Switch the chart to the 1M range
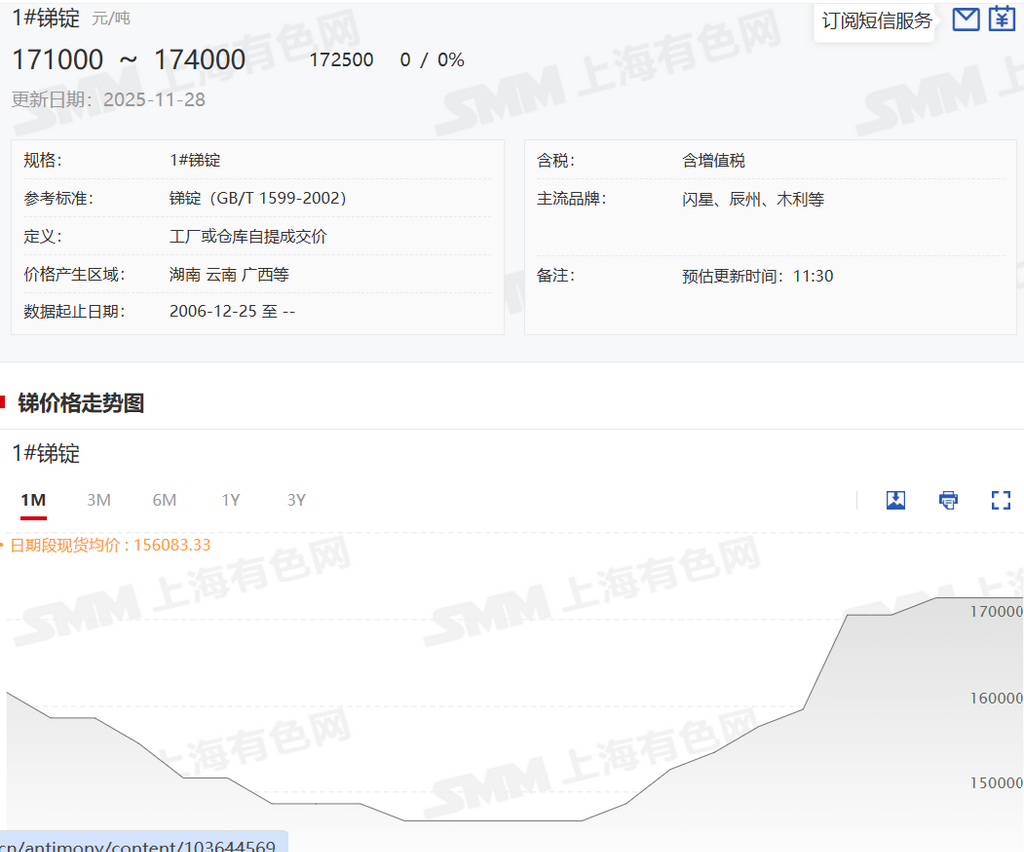Screen dimensions: 1024x852 pos(33,500)
